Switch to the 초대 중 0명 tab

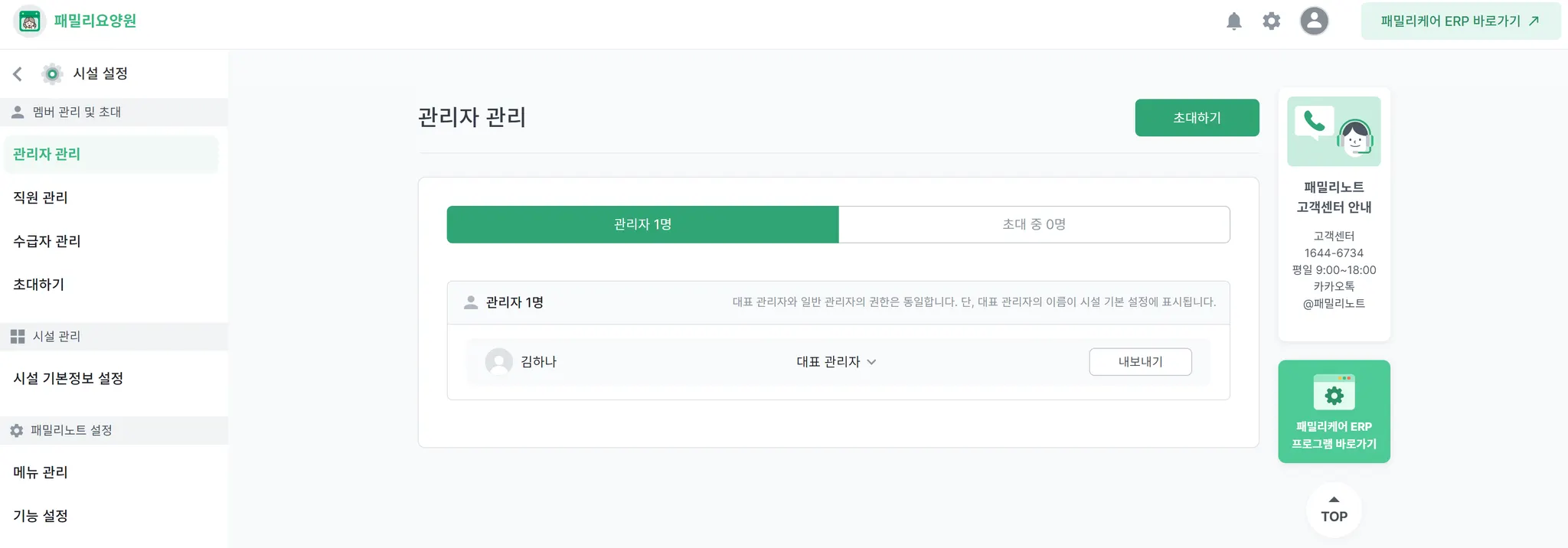[x=1034, y=224]
